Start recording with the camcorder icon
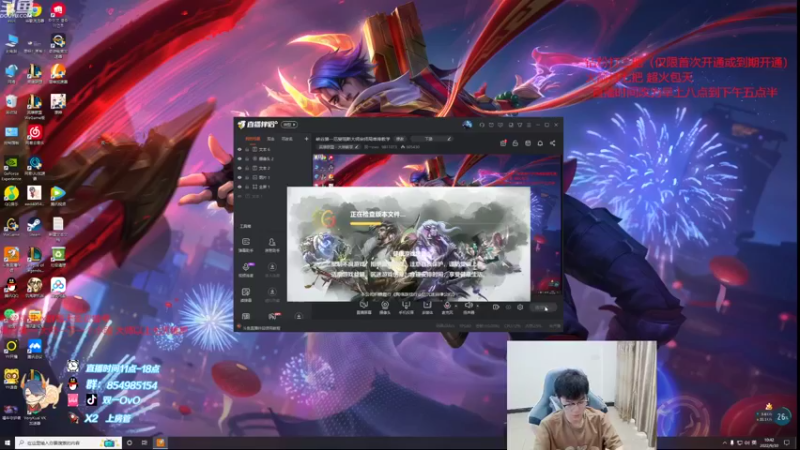The height and width of the screenshot is (450, 800). pos(496,307)
